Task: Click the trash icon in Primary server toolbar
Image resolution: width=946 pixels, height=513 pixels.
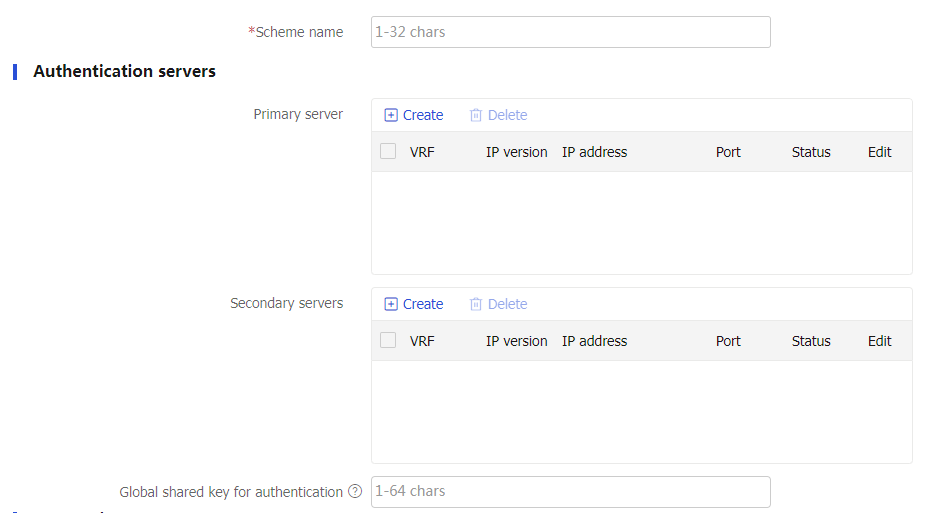Action: [x=476, y=115]
